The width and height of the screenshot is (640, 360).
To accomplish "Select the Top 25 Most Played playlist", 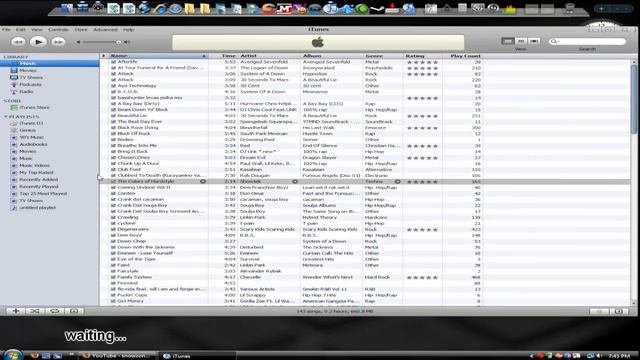I will pyautogui.click(x=43, y=193).
